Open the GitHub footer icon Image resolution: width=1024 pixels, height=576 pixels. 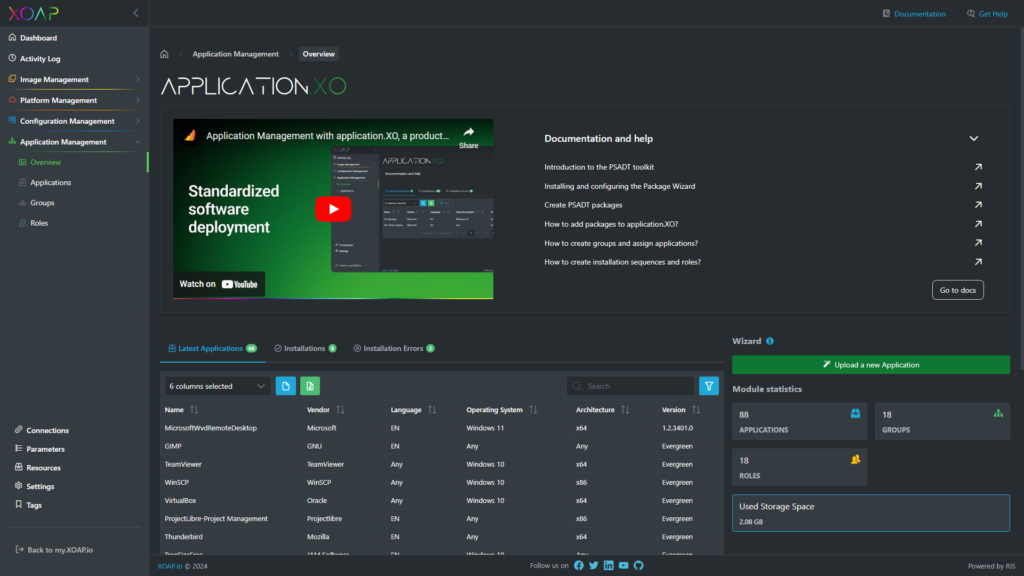click(x=639, y=566)
